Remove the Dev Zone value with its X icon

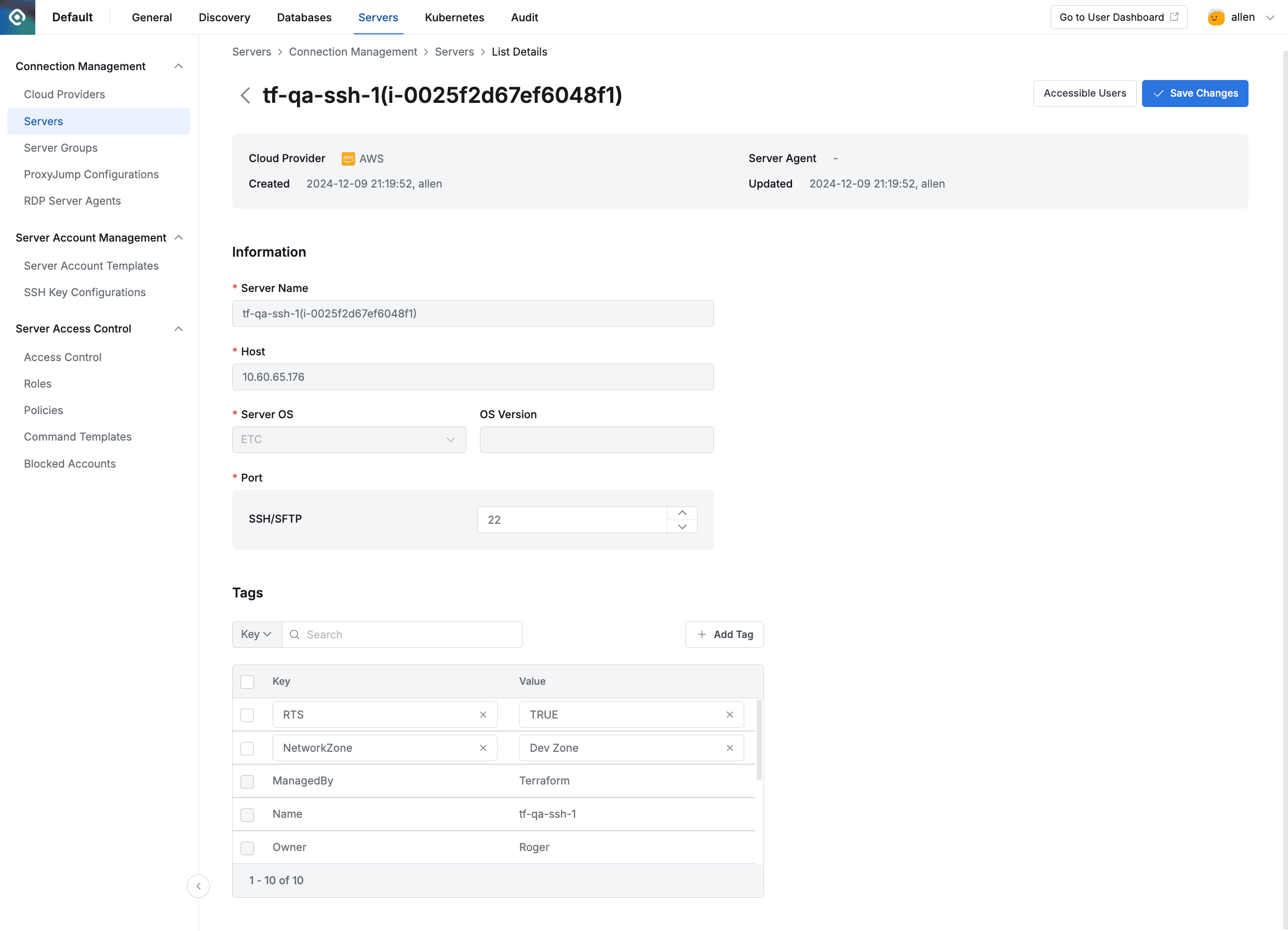click(x=730, y=748)
